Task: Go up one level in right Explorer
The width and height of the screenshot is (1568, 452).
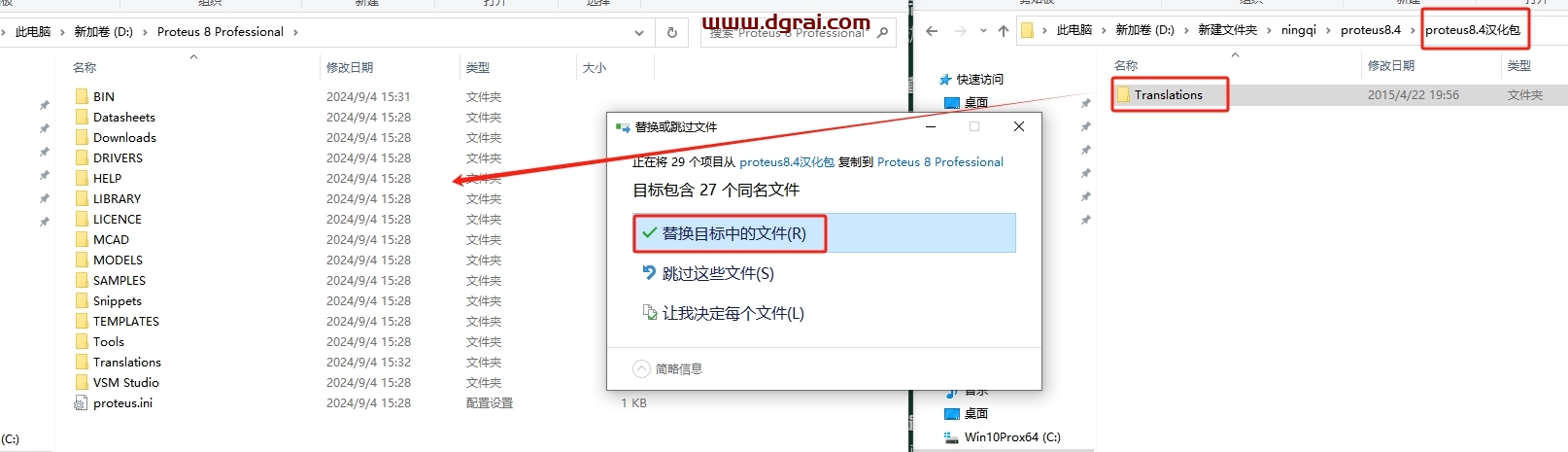Action: pos(1003,31)
